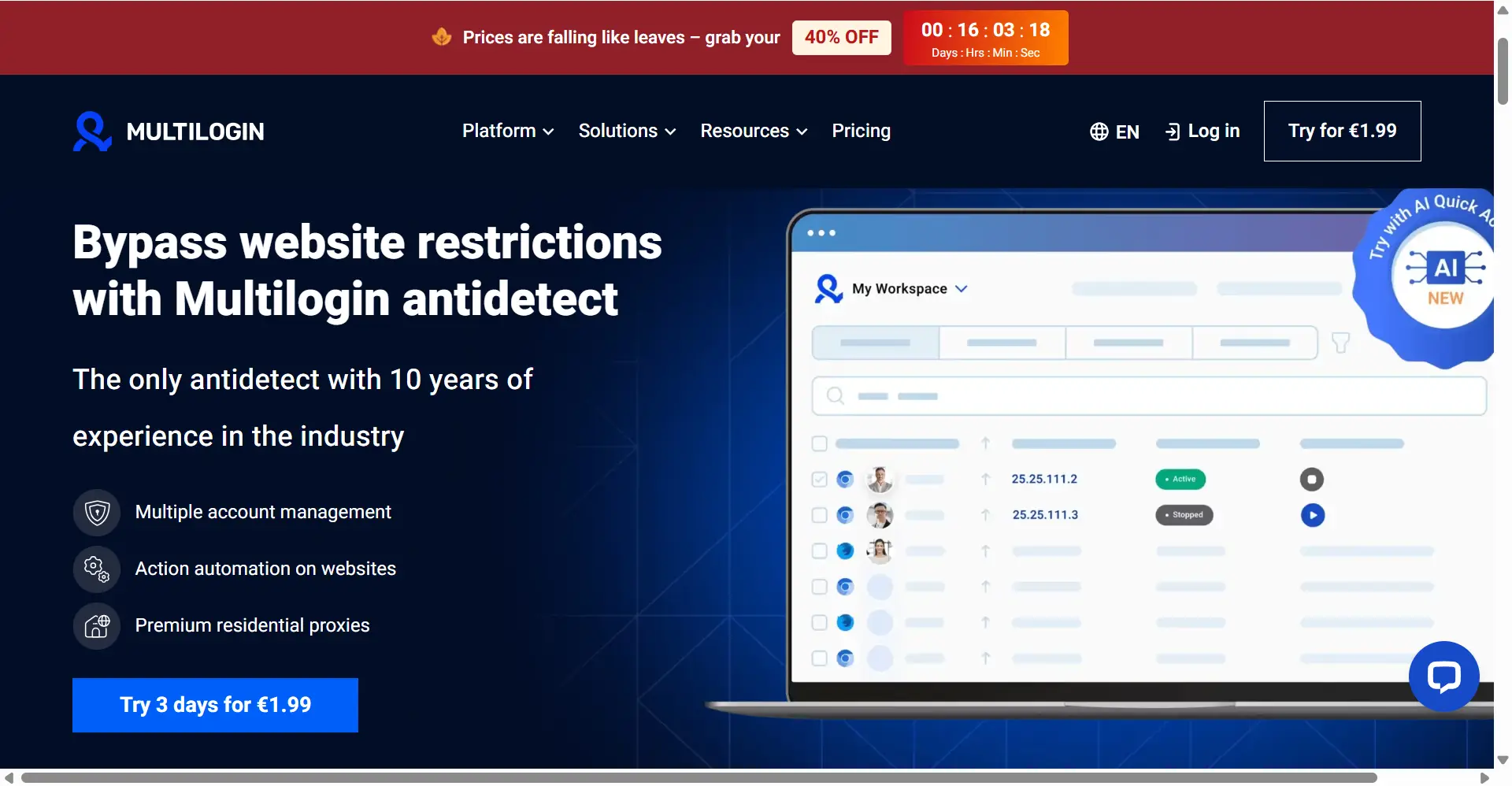Click the Bypass website restrictions headline
Viewport: 1512px width, 786px height.
pyautogui.click(x=367, y=270)
